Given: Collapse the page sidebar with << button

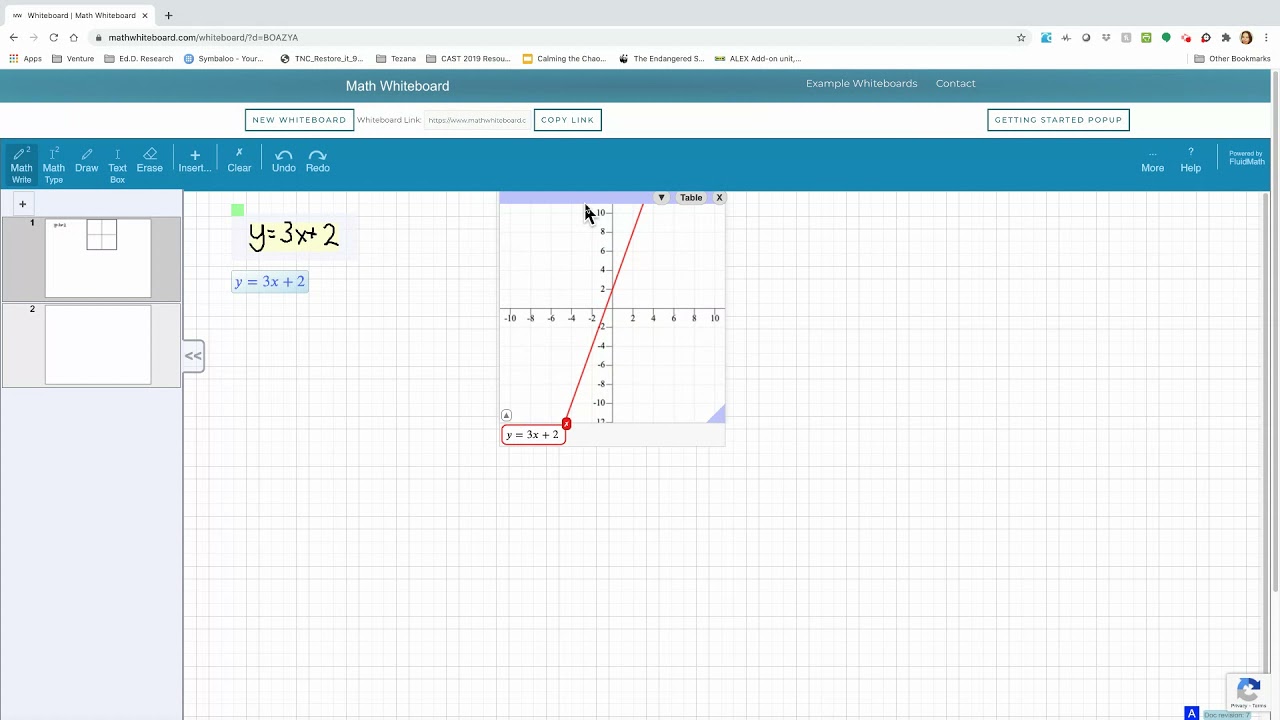Looking at the screenshot, I should [x=193, y=356].
